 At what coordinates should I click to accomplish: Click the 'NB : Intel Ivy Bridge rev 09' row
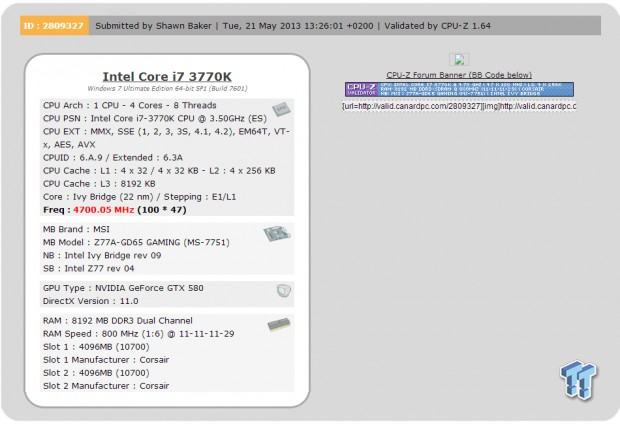102,255
